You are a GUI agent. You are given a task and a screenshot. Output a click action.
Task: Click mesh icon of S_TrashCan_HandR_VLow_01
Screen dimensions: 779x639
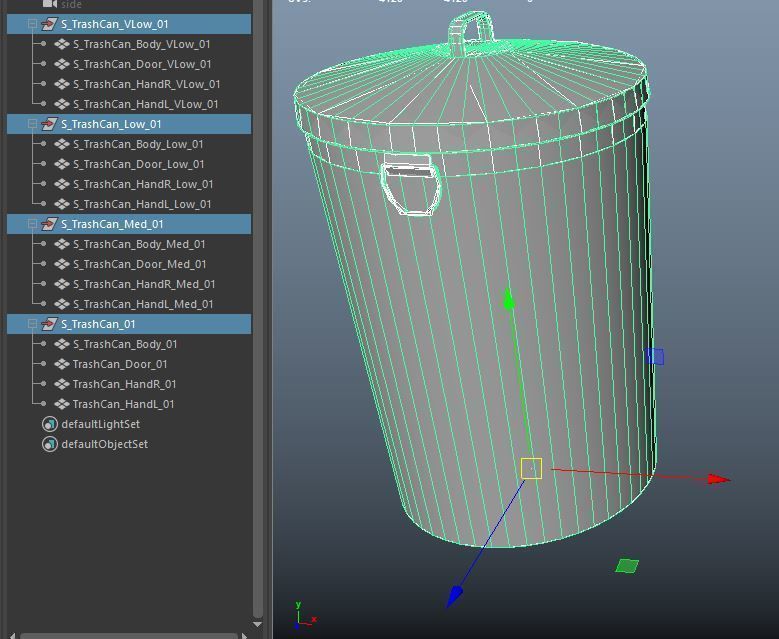point(62,84)
